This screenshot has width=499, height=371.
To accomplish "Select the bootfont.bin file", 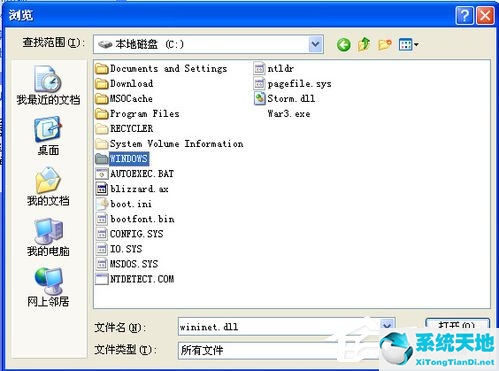I will click(135, 219).
